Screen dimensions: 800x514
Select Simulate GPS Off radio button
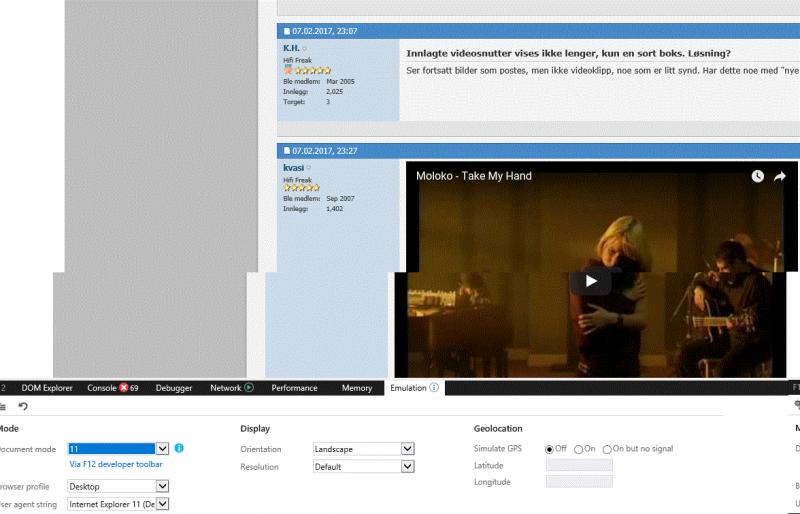[x=549, y=449]
